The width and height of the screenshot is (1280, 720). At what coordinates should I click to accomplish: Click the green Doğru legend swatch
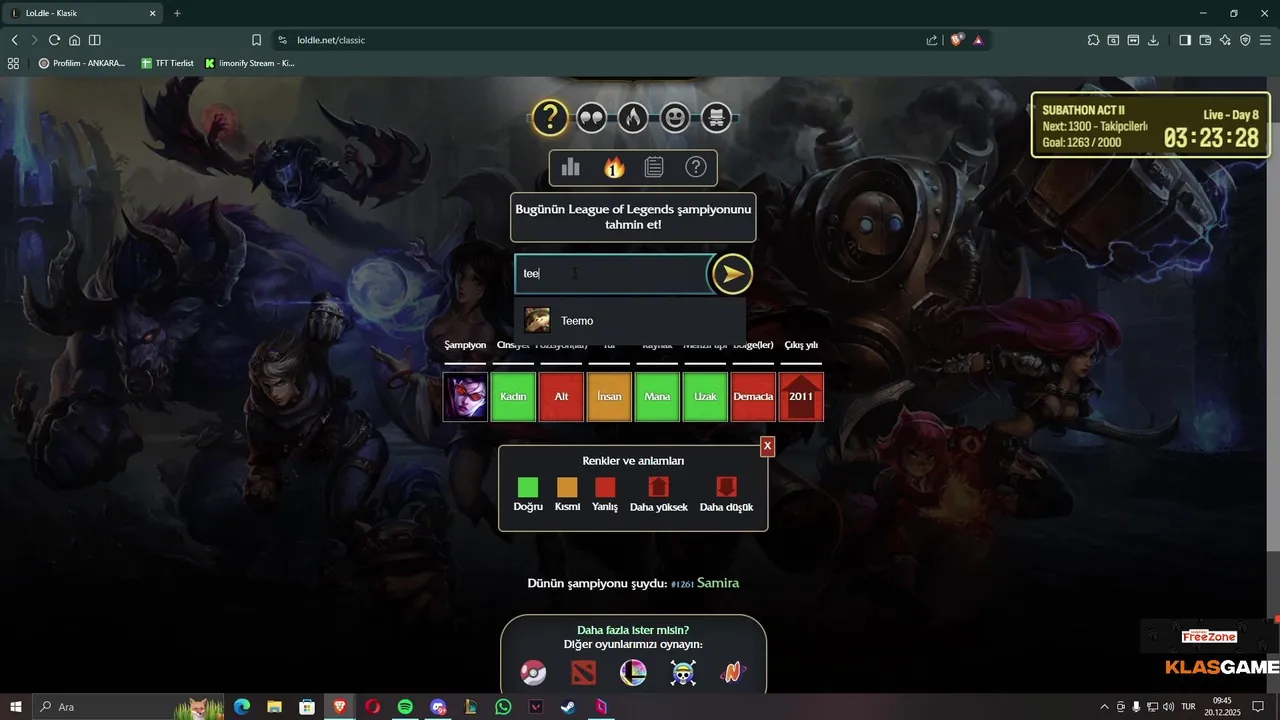coord(528,487)
